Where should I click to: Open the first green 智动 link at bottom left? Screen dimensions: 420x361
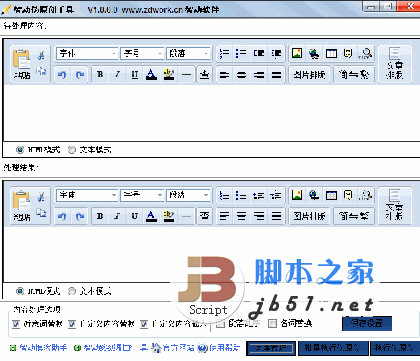[39, 348]
